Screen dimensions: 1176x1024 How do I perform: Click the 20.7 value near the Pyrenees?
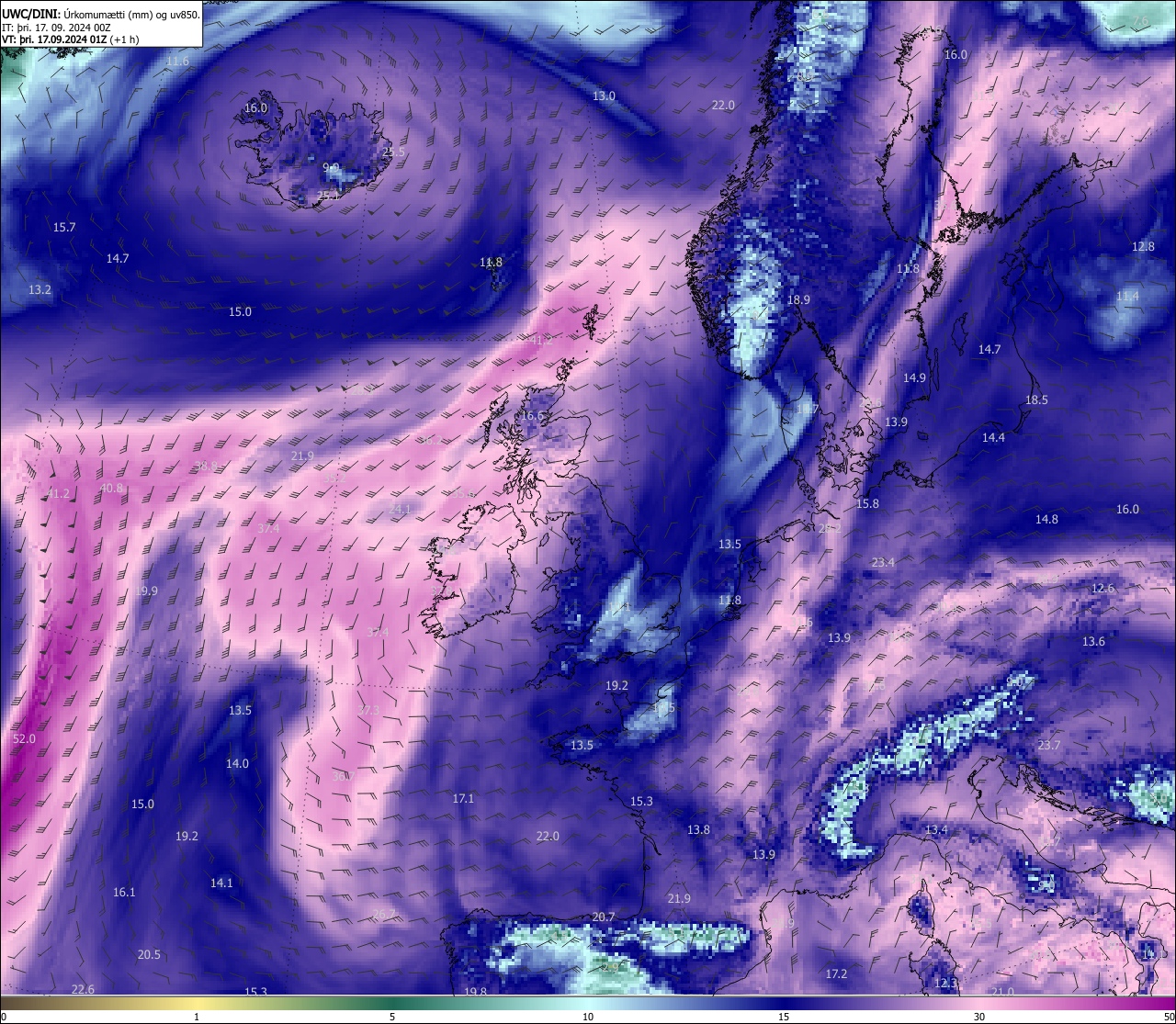[604, 917]
